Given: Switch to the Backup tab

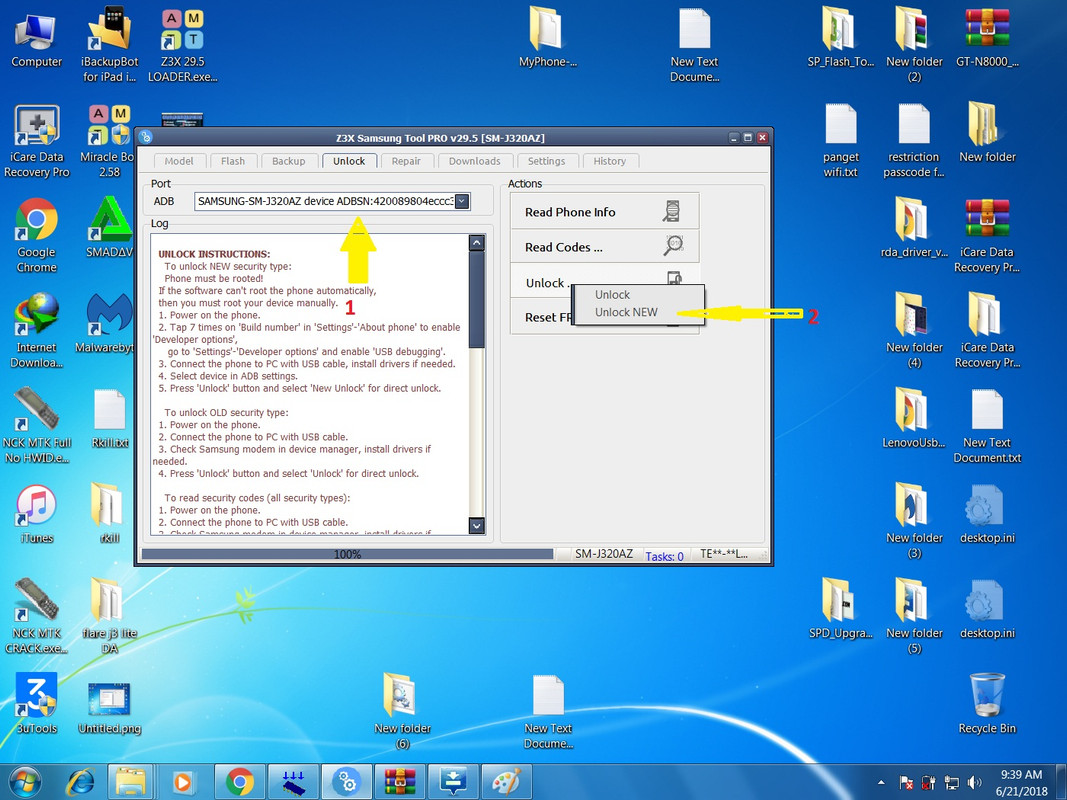Looking at the screenshot, I should 289,161.
